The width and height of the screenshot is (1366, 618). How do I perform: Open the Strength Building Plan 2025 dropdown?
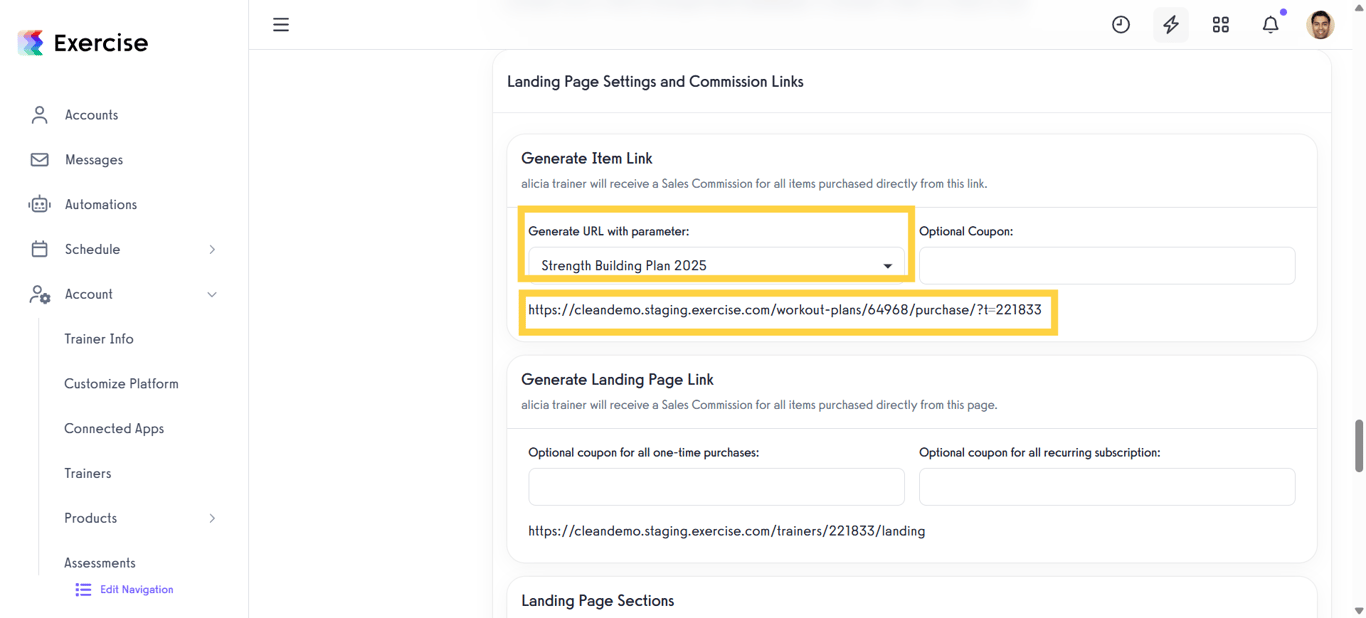pyautogui.click(x=715, y=265)
